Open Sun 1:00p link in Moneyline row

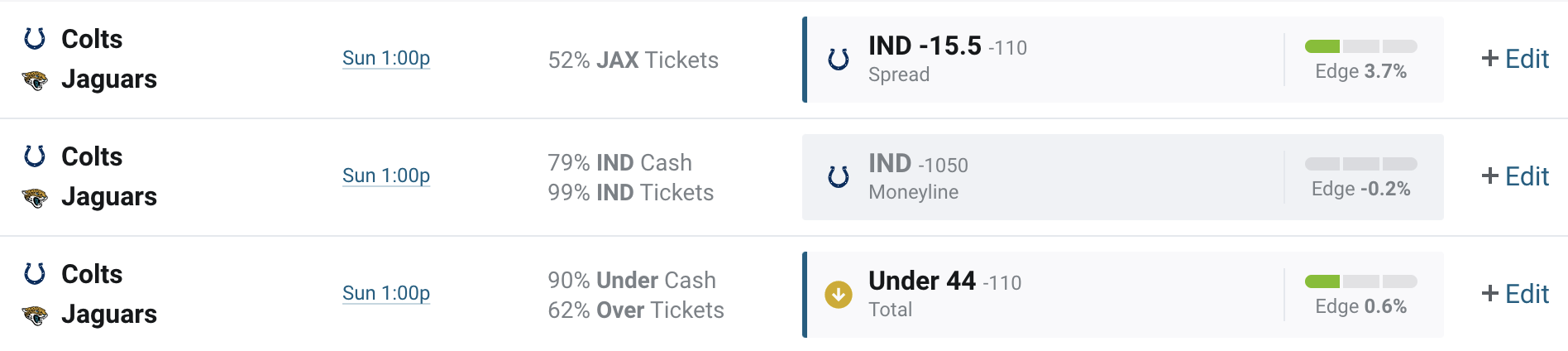(x=386, y=175)
